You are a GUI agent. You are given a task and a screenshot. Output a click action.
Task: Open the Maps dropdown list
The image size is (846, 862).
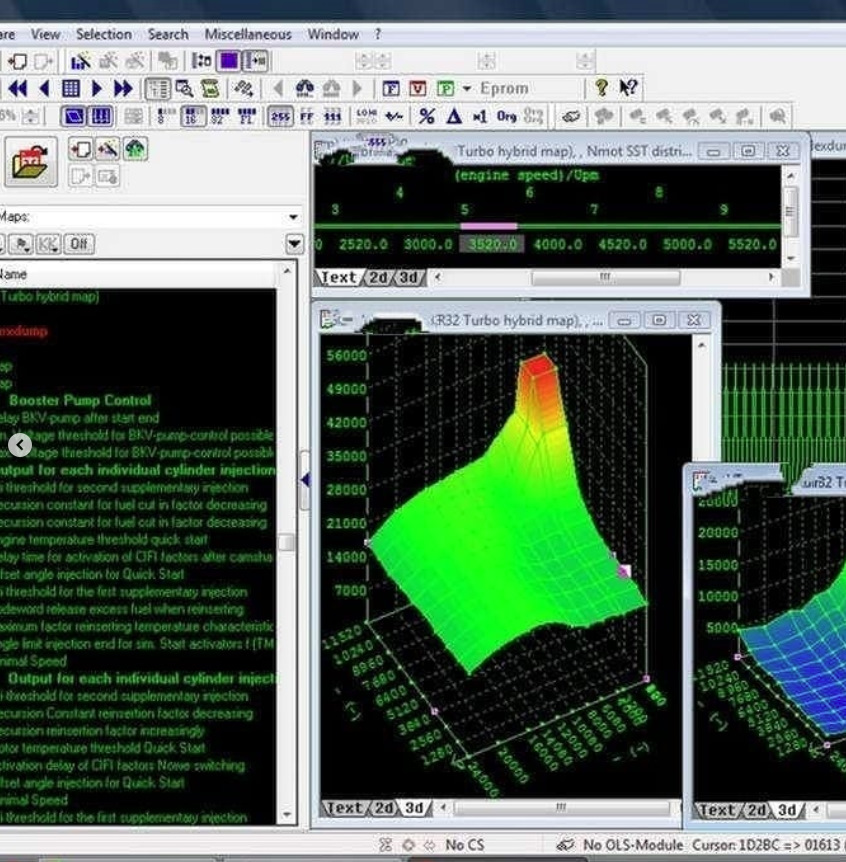click(x=293, y=217)
